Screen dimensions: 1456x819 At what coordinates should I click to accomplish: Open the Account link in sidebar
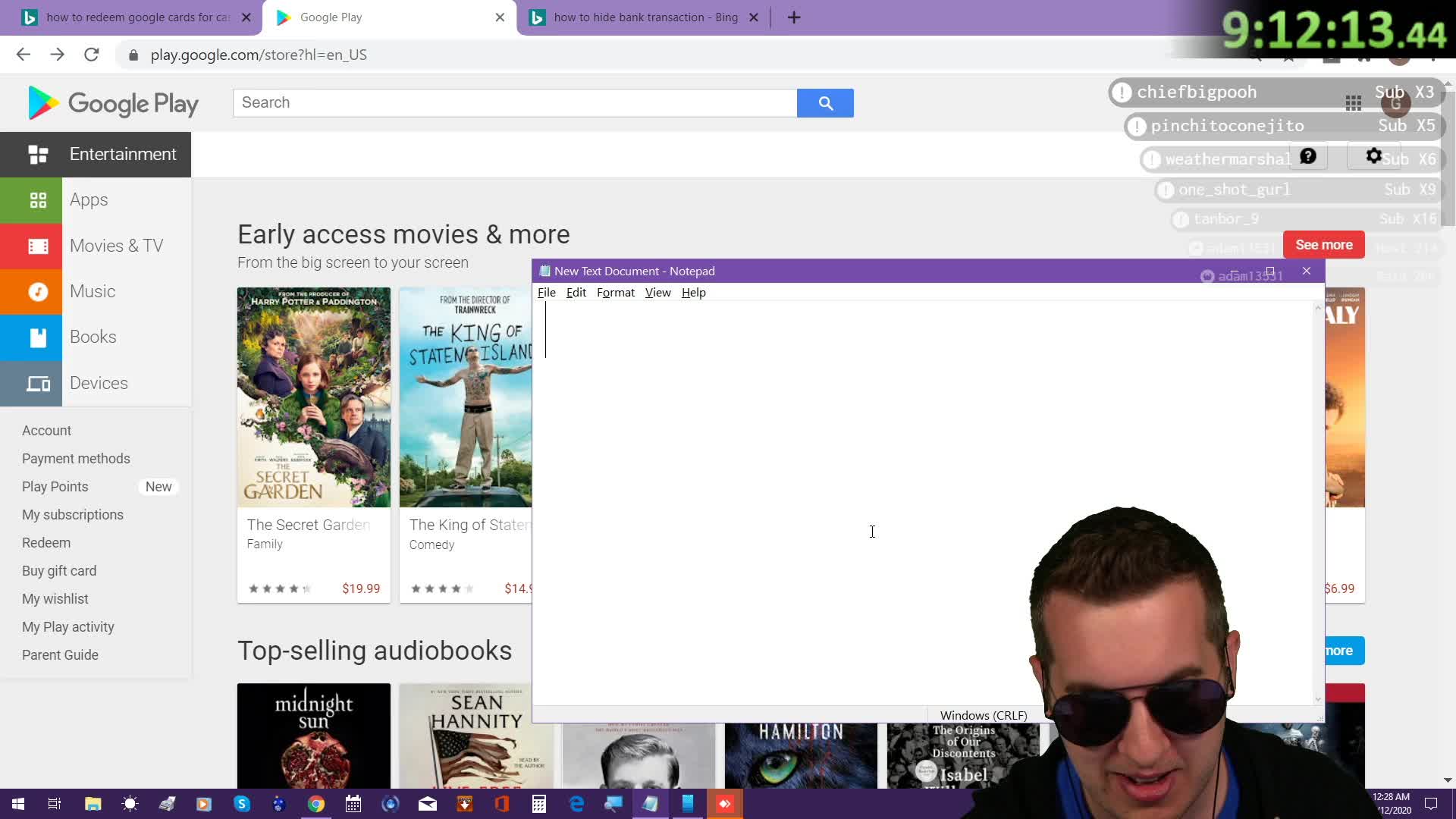(x=46, y=431)
